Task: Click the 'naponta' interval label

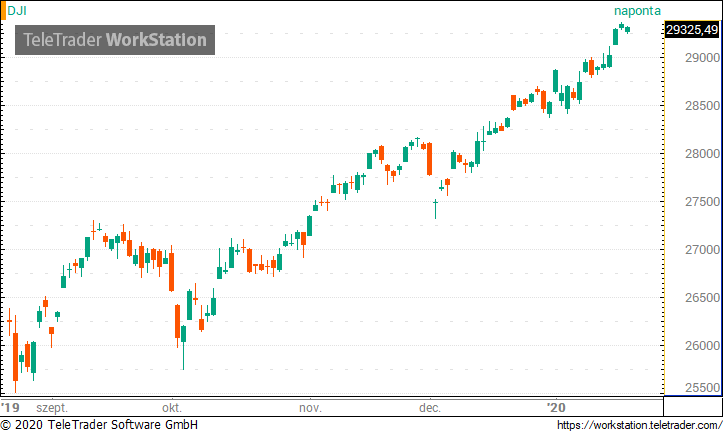Action: [637, 11]
